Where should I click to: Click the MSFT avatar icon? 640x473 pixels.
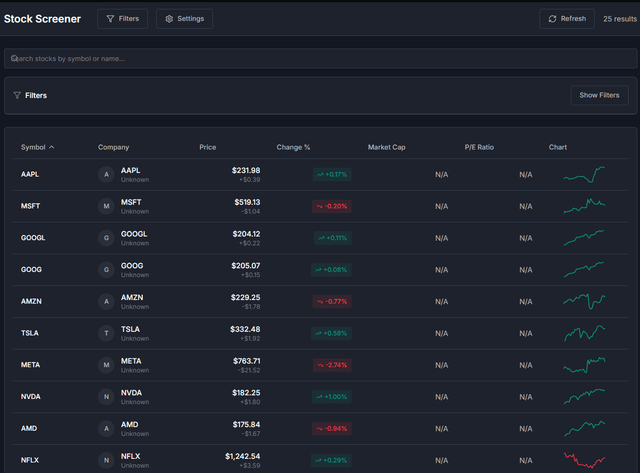click(x=106, y=206)
